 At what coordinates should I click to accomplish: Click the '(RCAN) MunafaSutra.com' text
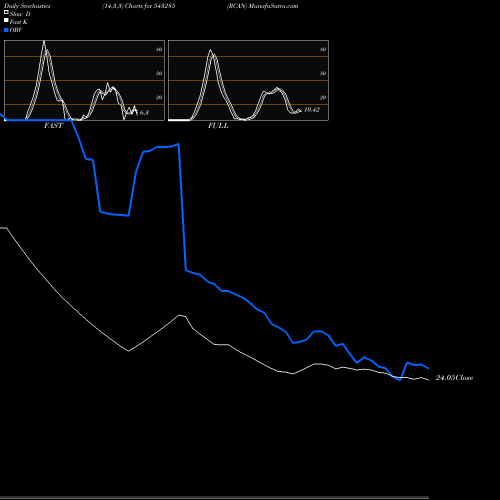262,6
